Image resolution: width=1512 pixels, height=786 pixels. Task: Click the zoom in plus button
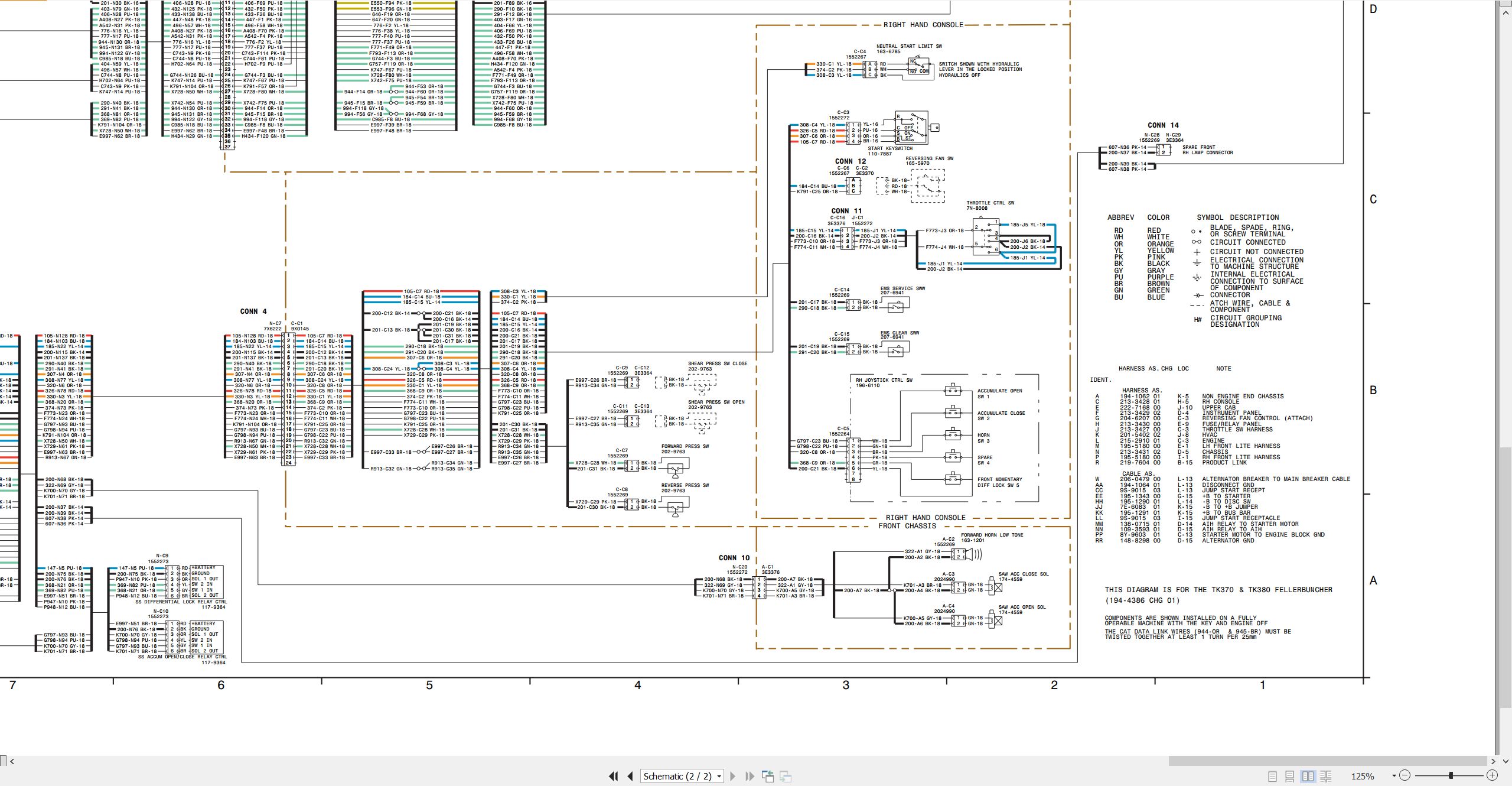[x=1492, y=775]
